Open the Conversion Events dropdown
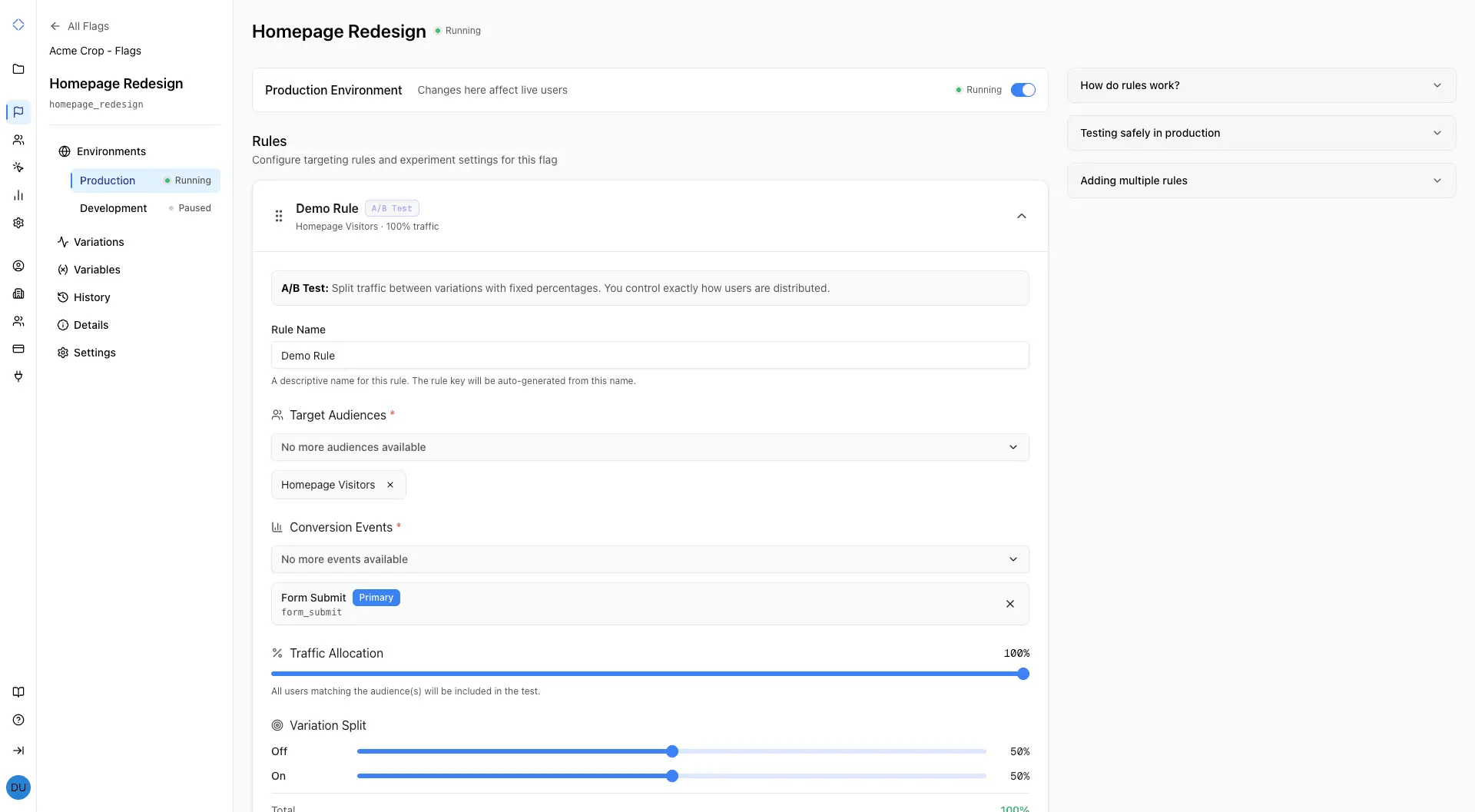 point(650,559)
